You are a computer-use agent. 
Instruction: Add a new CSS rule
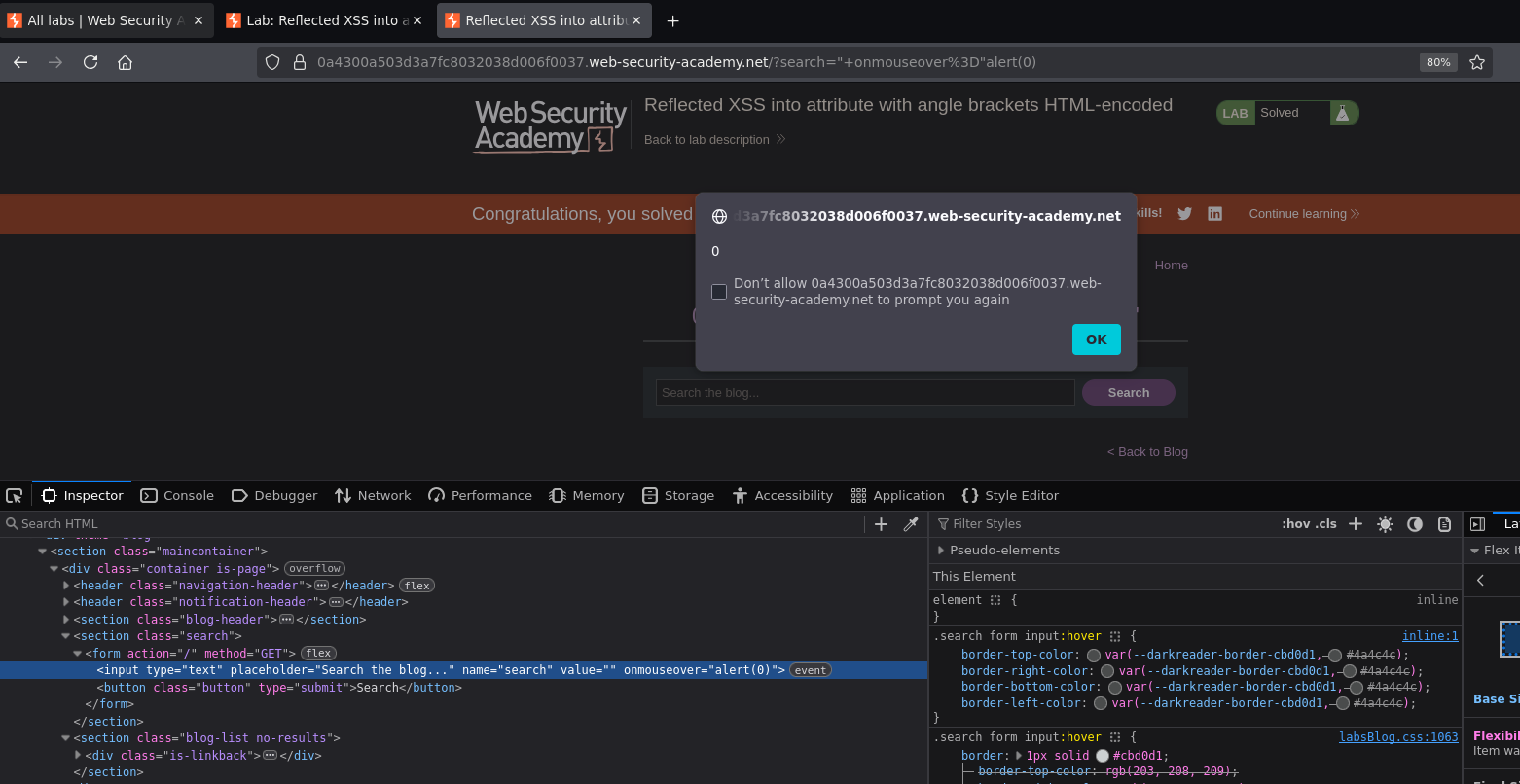[x=1355, y=524]
